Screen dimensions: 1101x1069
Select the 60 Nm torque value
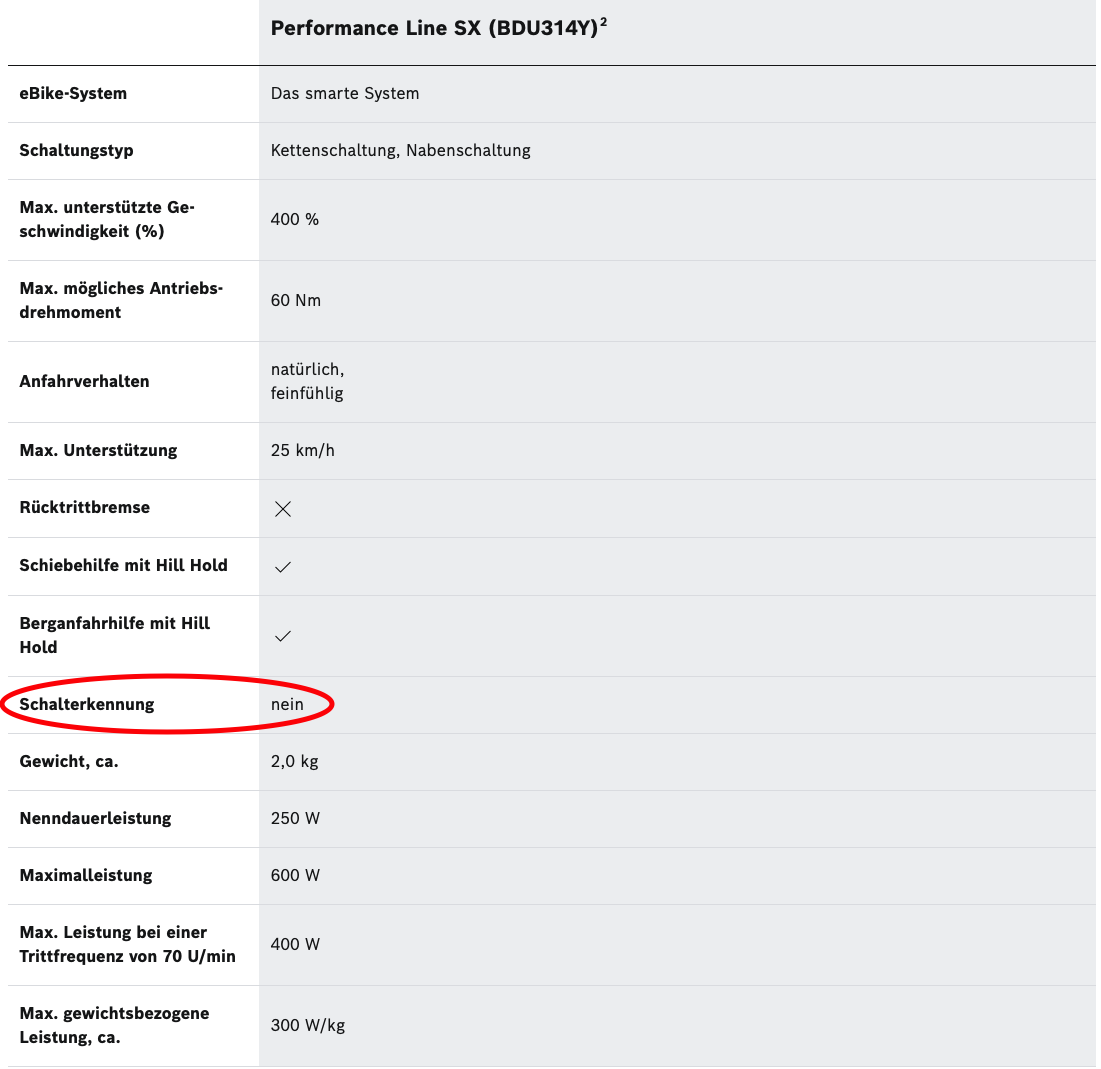tap(296, 301)
